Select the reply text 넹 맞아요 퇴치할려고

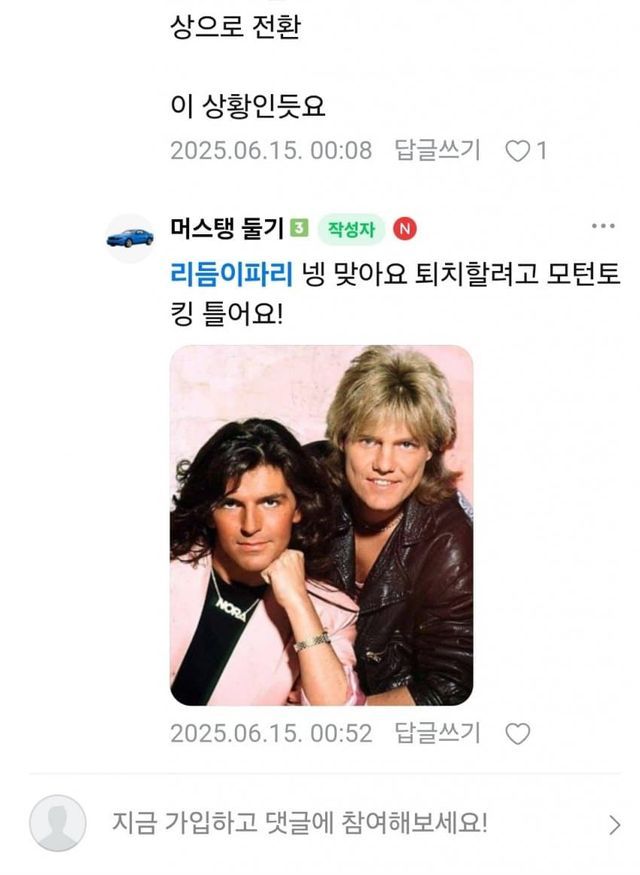[420, 274]
